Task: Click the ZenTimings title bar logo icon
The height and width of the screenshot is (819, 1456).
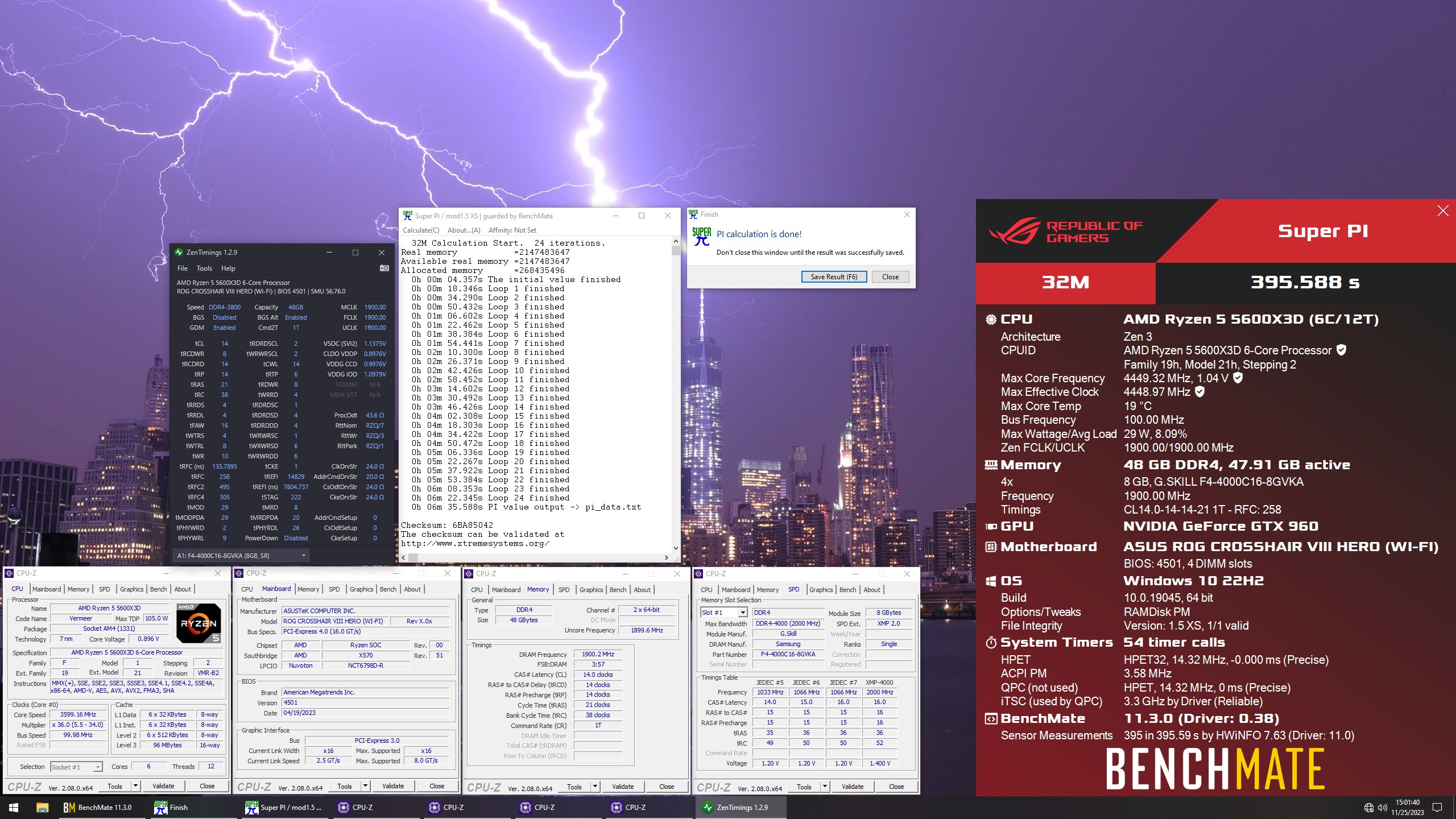Action: pos(179,252)
